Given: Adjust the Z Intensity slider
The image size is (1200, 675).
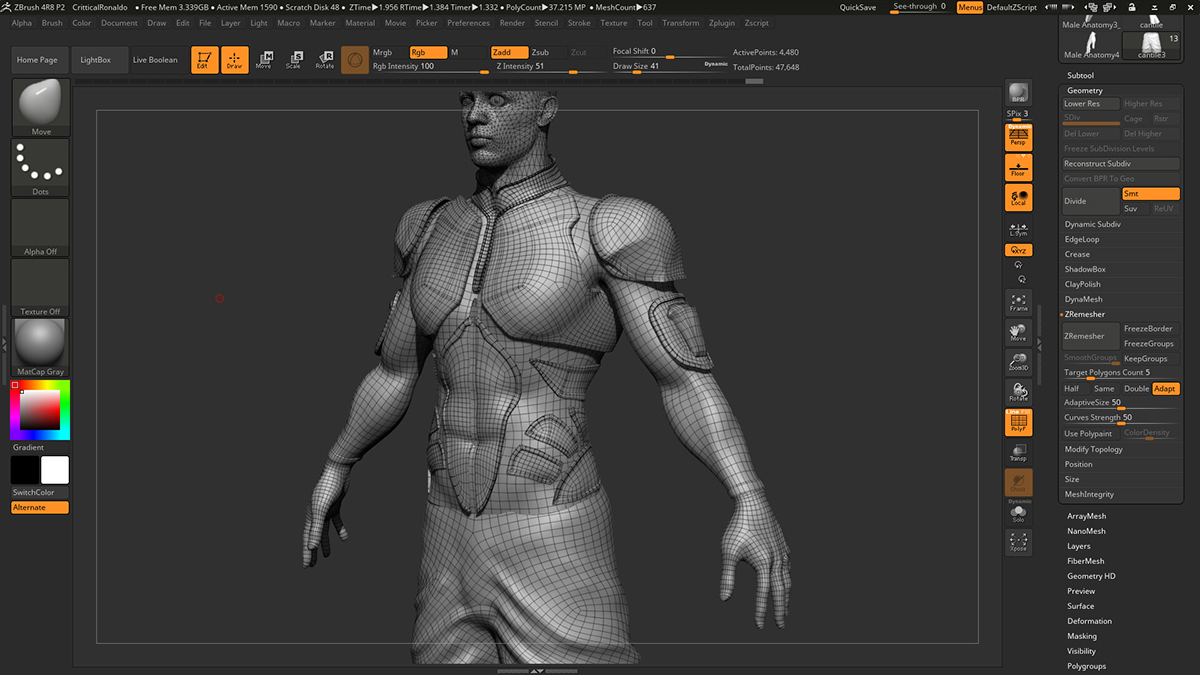Looking at the screenshot, I should (x=548, y=67).
